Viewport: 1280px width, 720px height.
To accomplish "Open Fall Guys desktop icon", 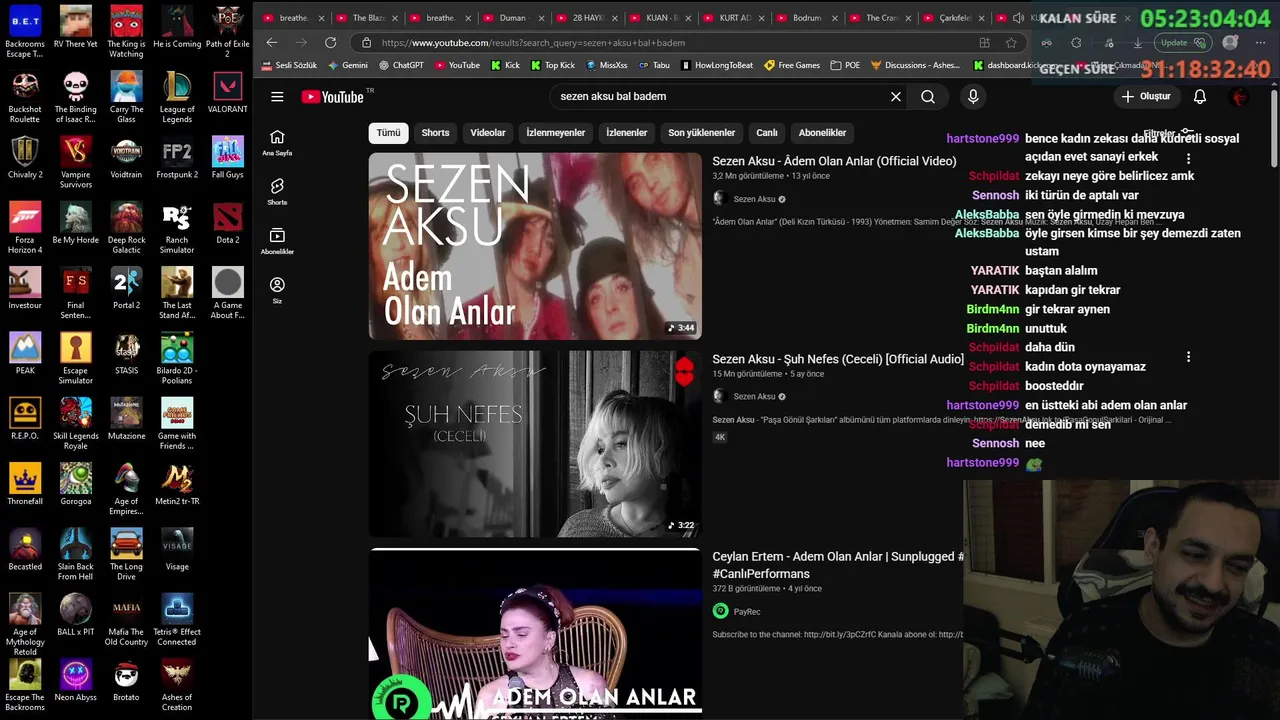I will (228, 158).
